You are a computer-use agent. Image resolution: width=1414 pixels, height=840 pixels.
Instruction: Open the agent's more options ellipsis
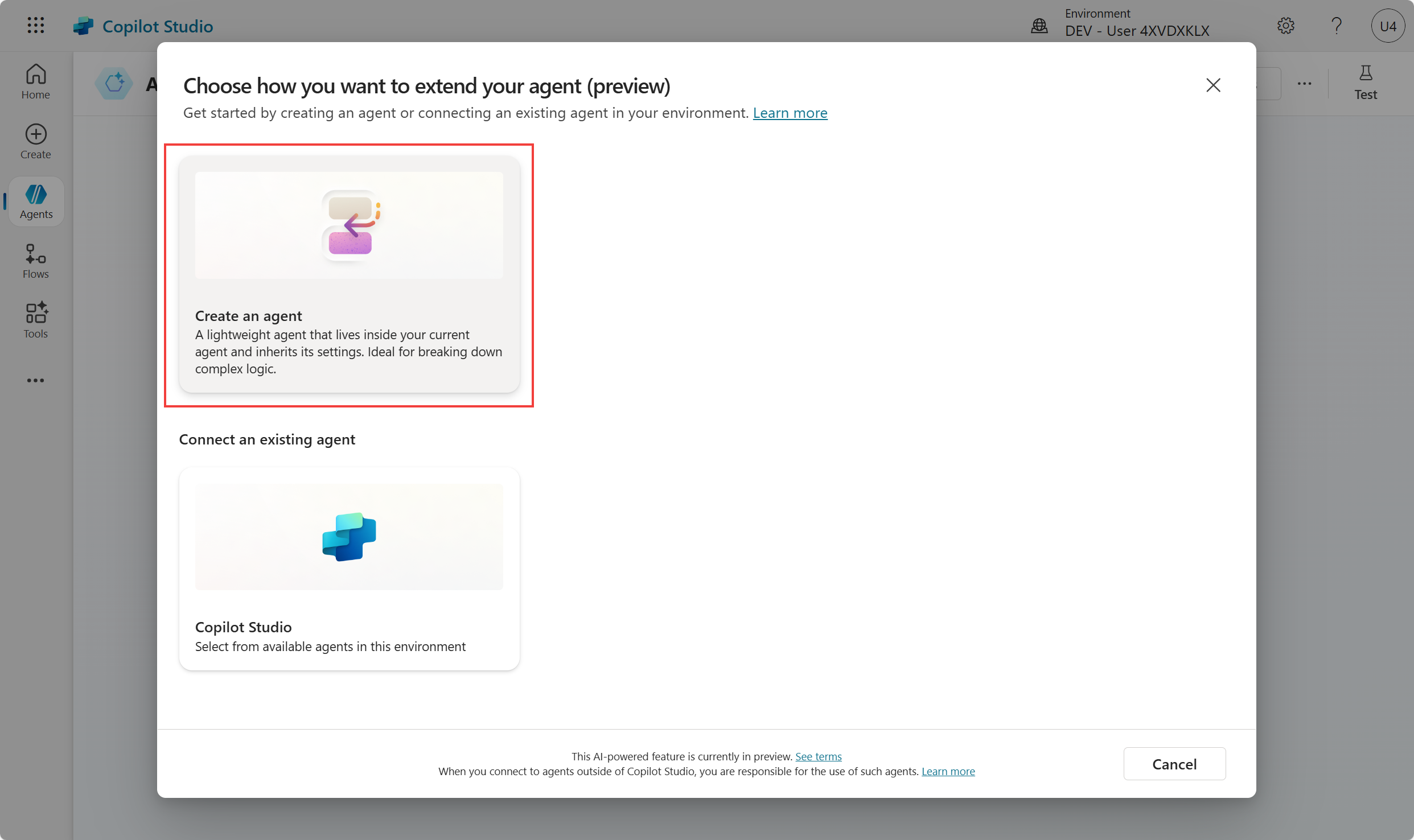tap(1304, 84)
